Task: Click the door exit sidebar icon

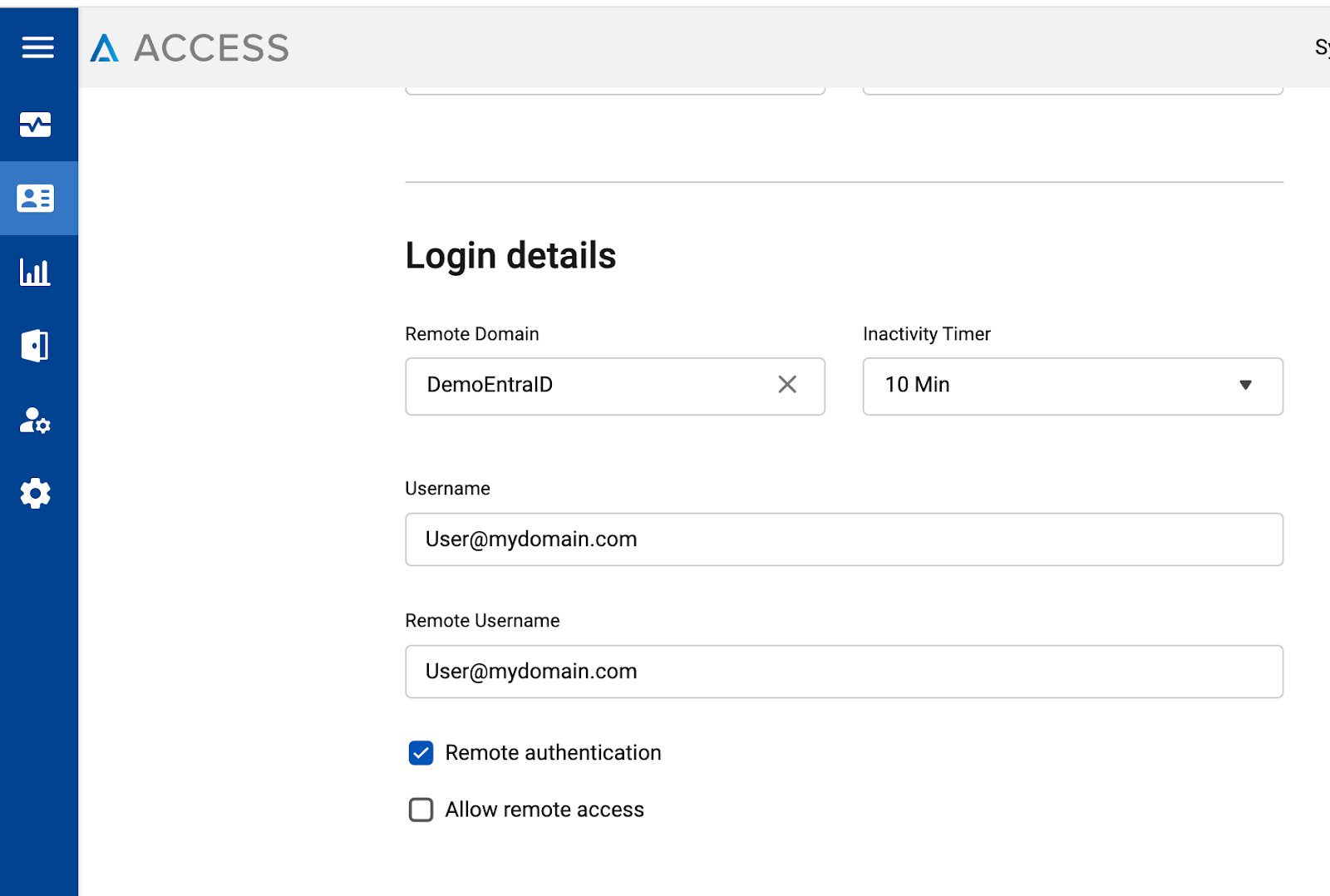Action: point(37,346)
